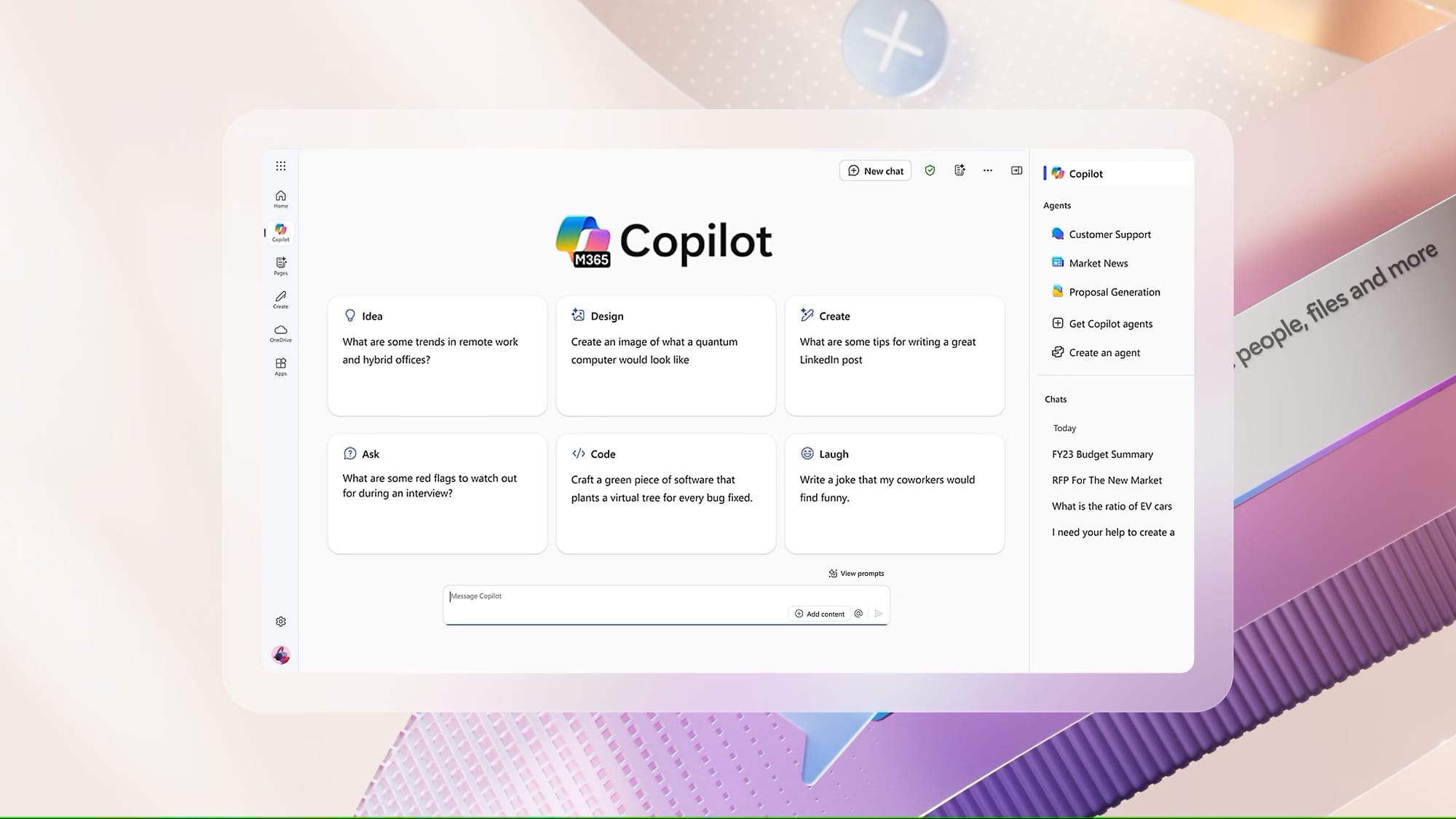Click the plus icon beside Get Copilot agents

click(1058, 323)
